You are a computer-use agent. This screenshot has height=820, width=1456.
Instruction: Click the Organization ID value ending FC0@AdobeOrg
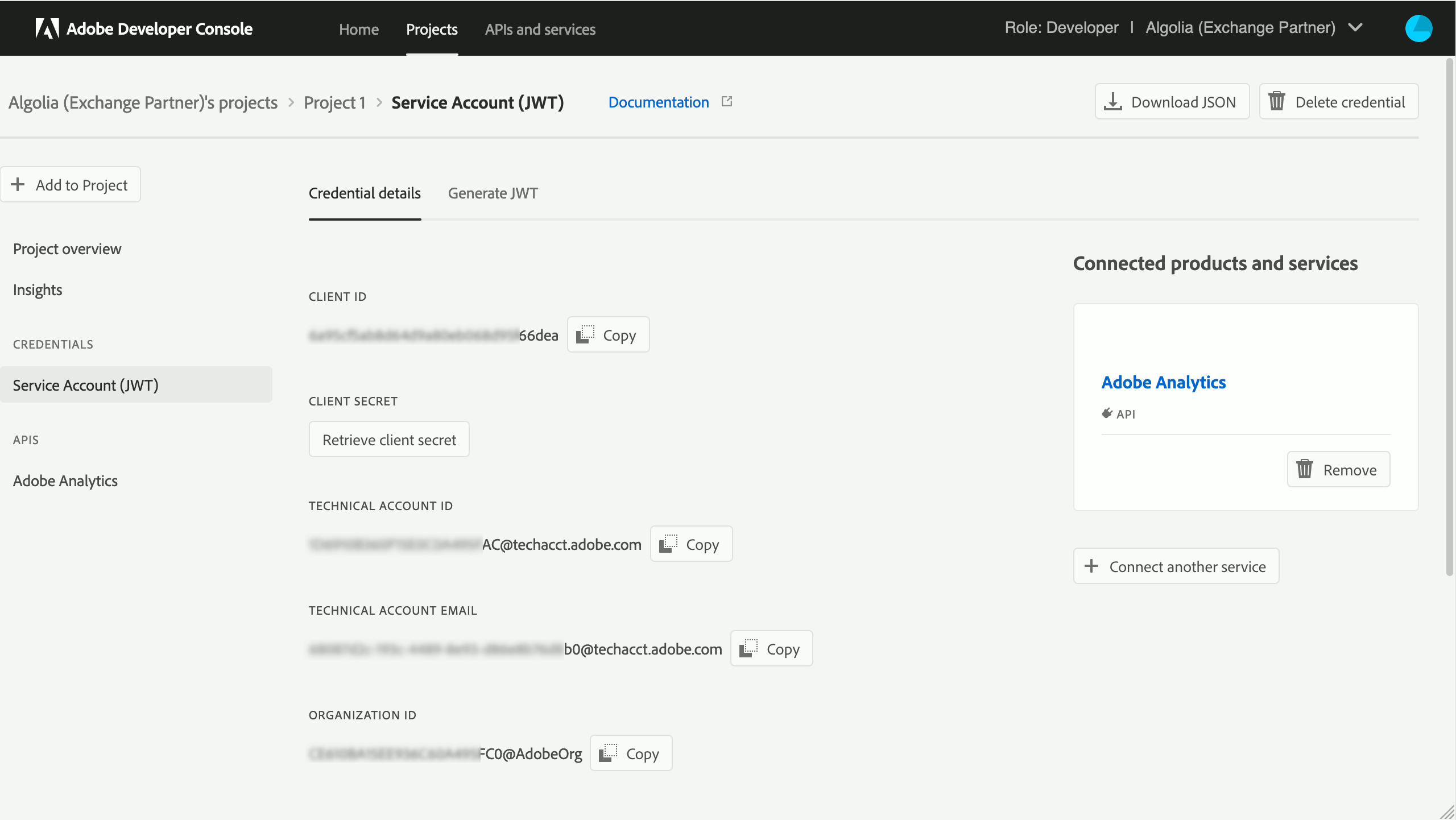[x=445, y=754]
